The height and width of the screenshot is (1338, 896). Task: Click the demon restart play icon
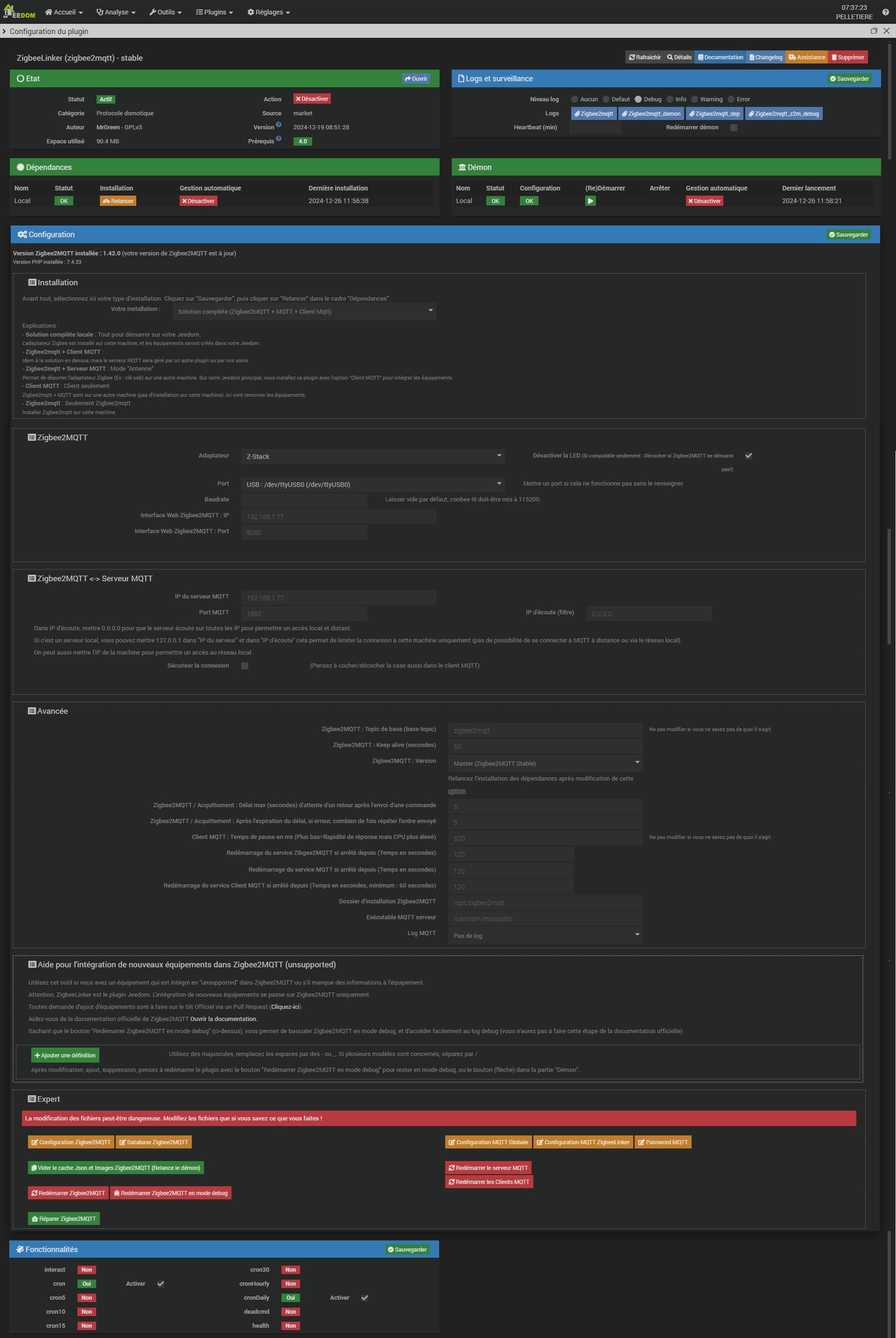point(590,201)
